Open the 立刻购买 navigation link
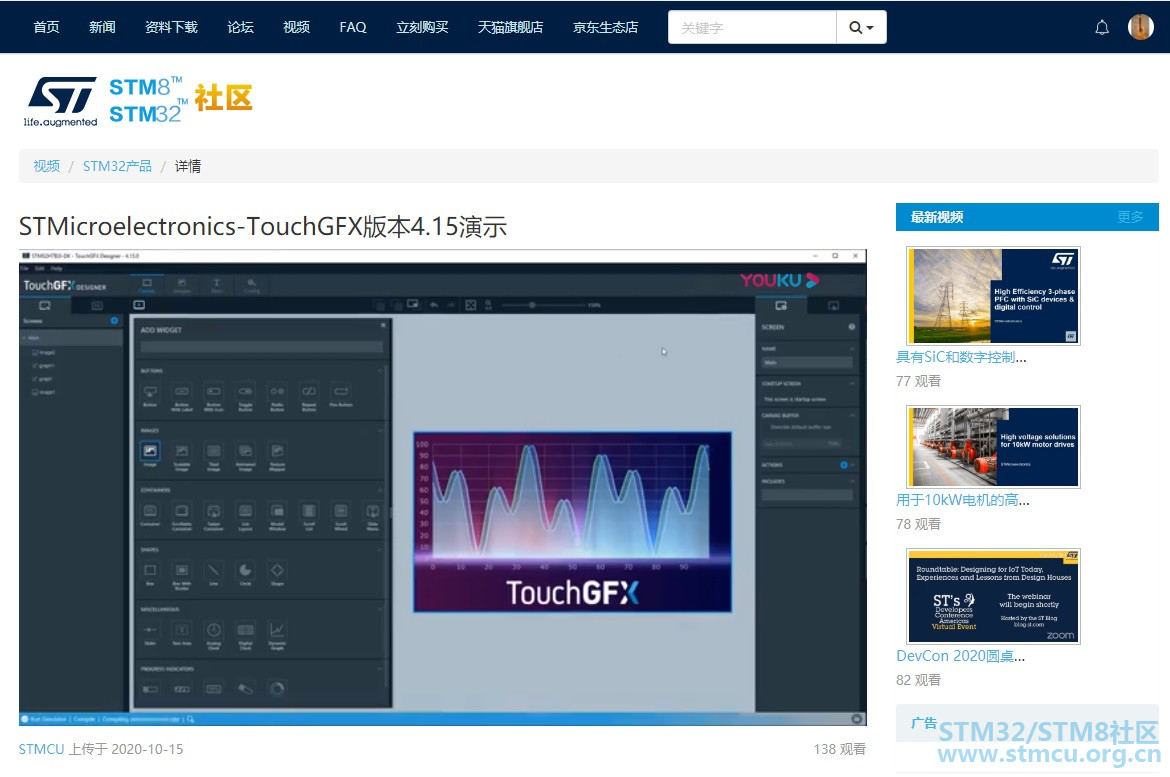This screenshot has height=777, width=1170. pyautogui.click(x=422, y=28)
